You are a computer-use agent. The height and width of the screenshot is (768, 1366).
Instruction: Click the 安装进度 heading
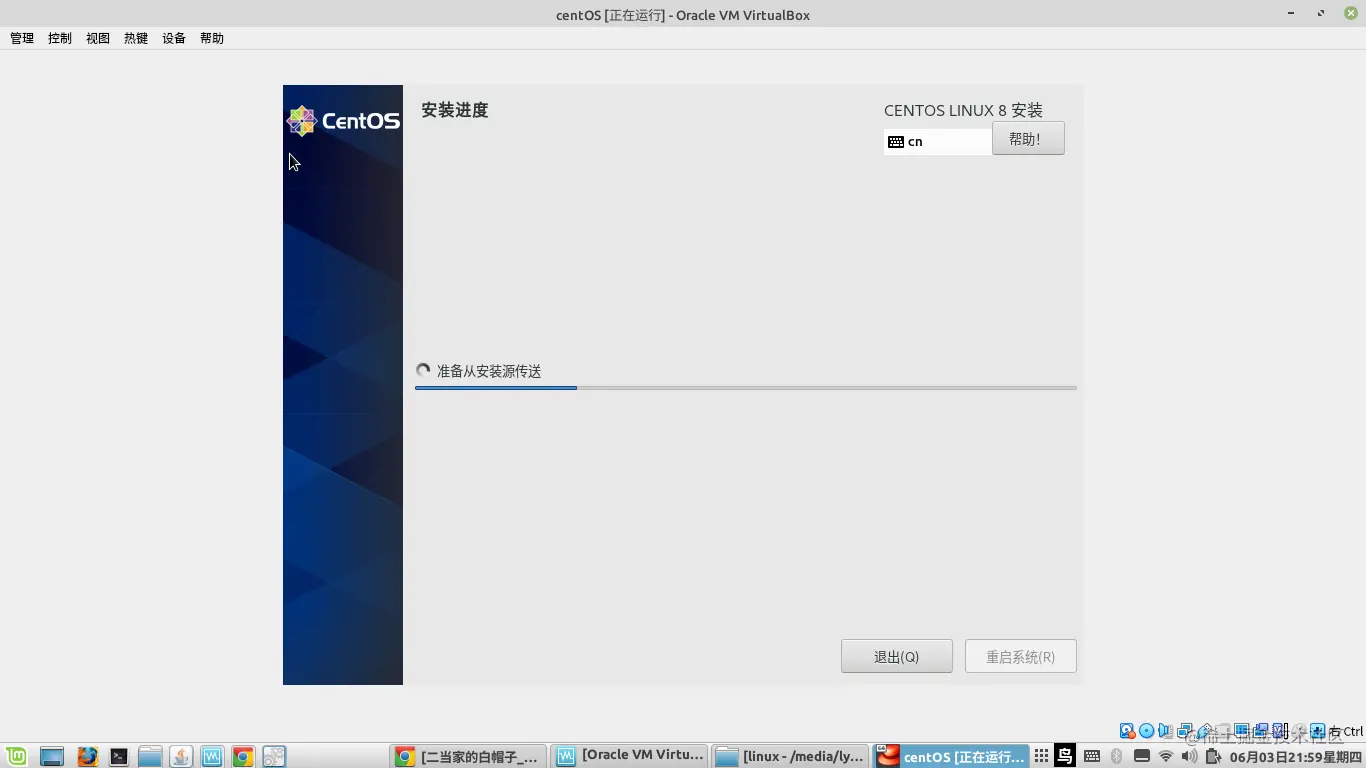455,110
